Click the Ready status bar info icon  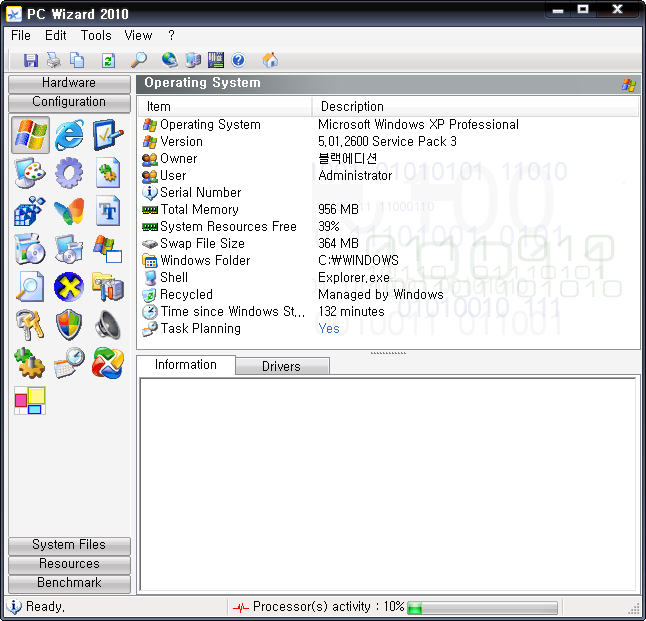(x=14, y=607)
